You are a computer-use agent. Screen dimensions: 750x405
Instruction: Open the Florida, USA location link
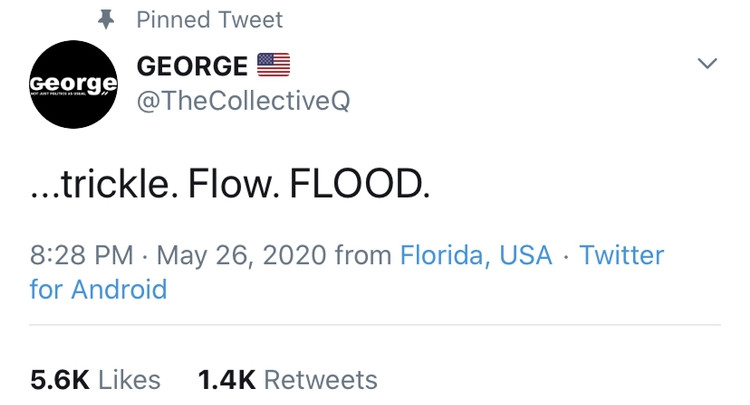tap(476, 255)
